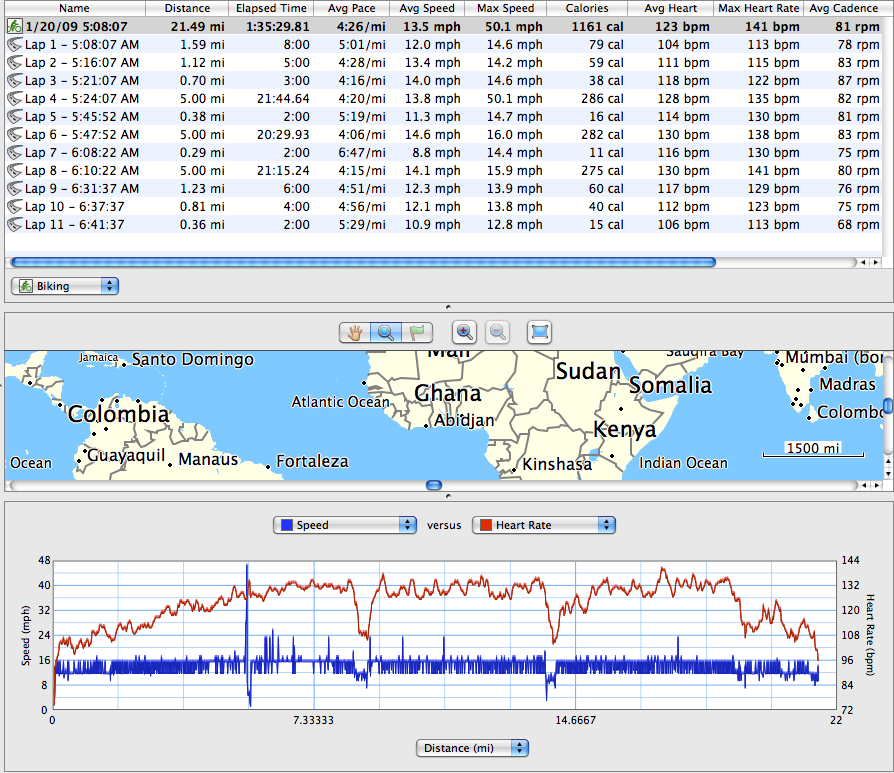
Task: Select the Lap 11 – 6:41:37 row
Action: [444, 225]
